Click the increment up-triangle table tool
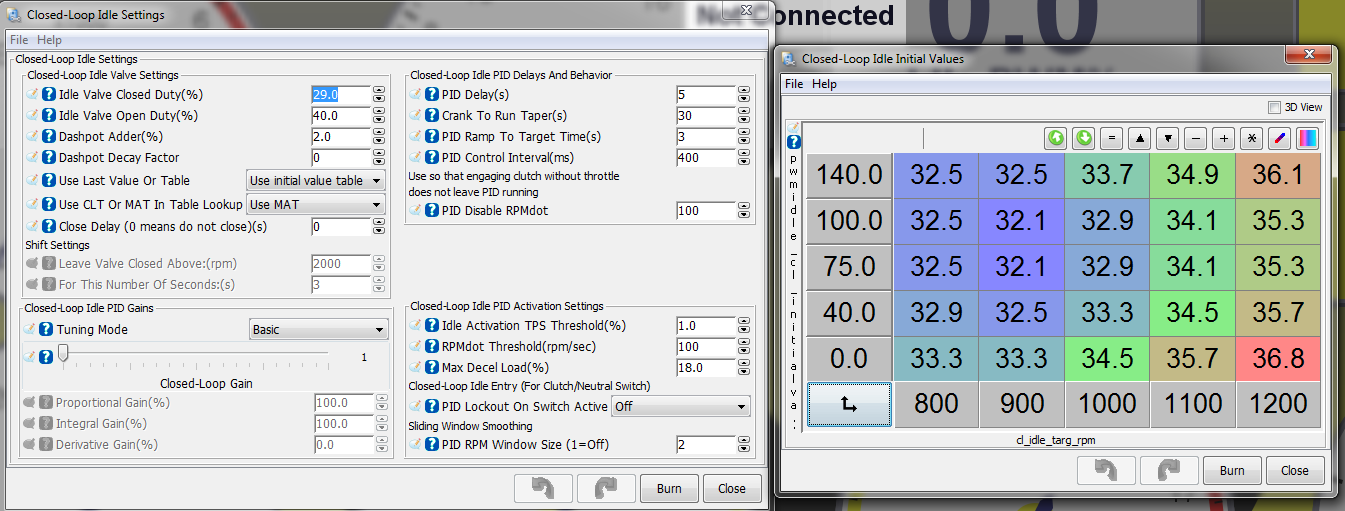1345x511 pixels. [x=1139, y=139]
